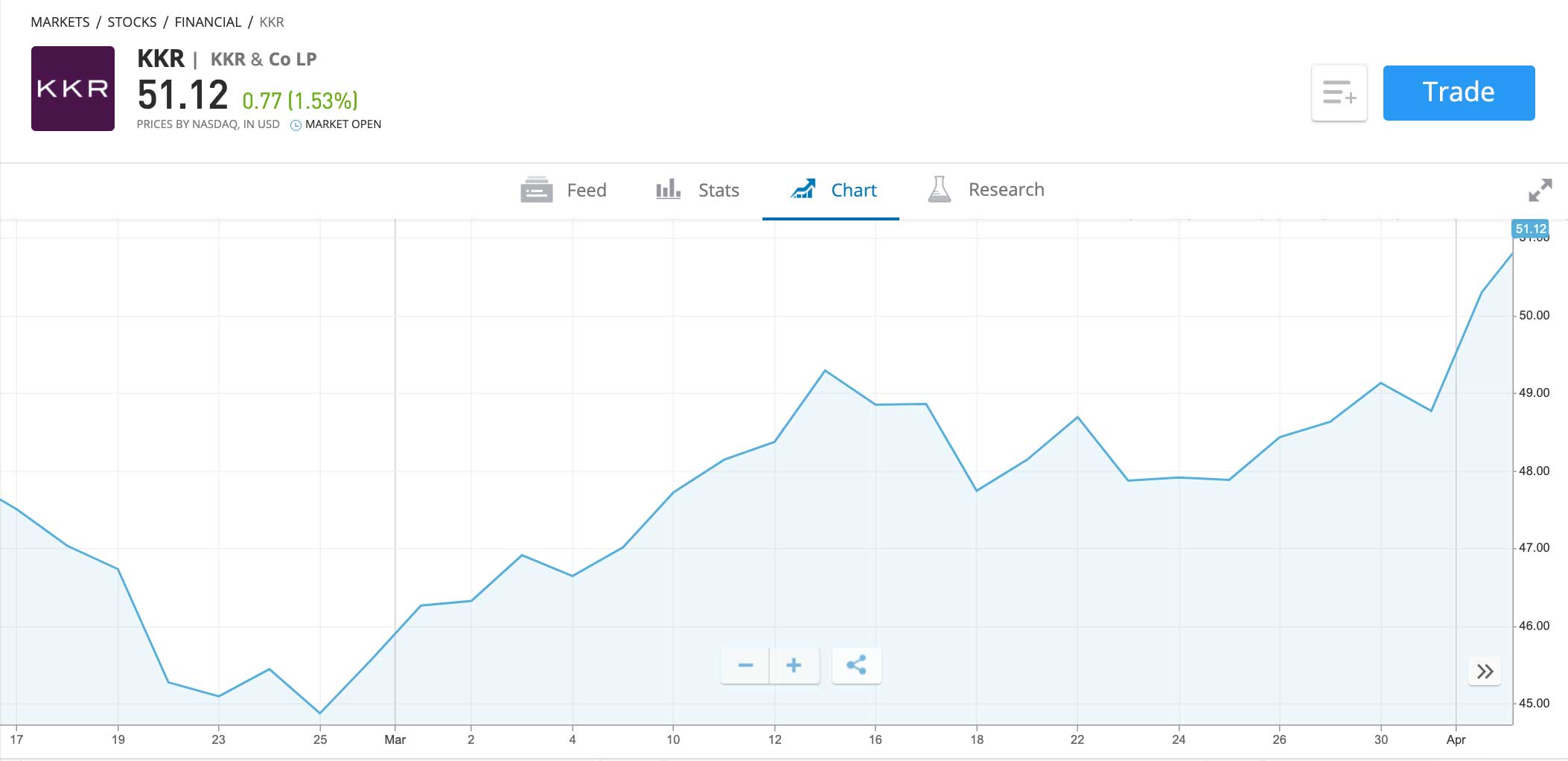Click the Chart tab trend icon
This screenshot has width=1568, height=761.
803,189
